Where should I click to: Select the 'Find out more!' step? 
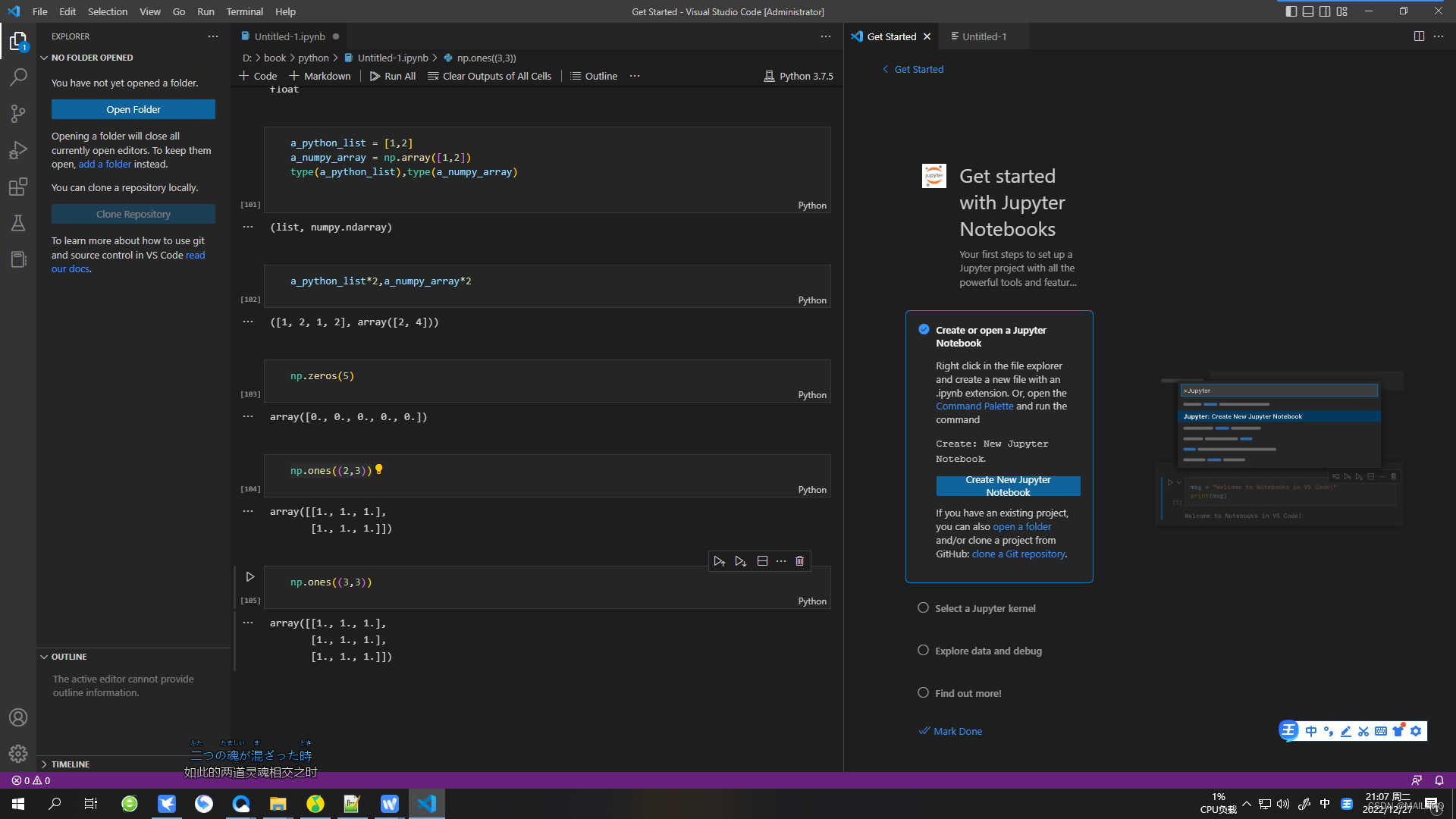click(968, 693)
